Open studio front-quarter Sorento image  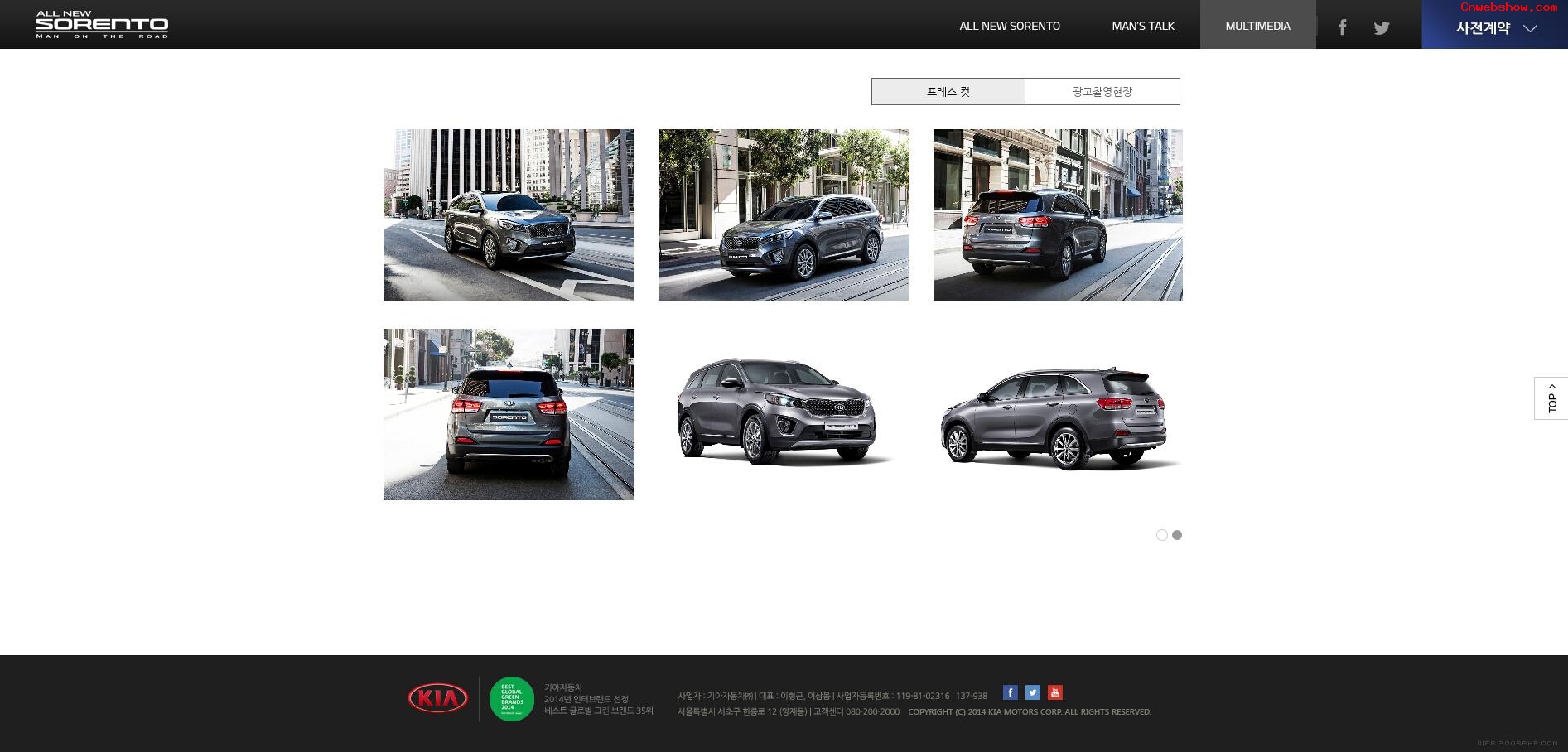click(x=784, y=414)
